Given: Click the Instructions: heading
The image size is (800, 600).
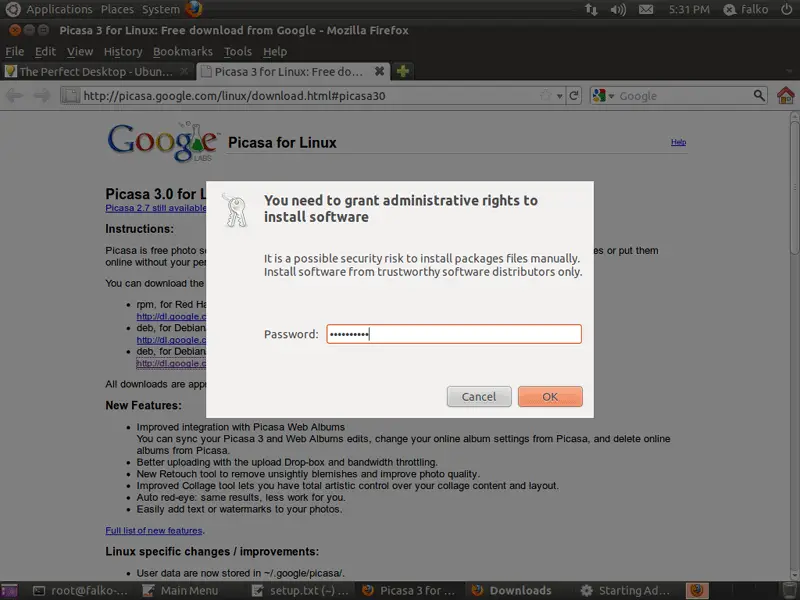Looking at the screenshot, I should [x=139, y=229].
